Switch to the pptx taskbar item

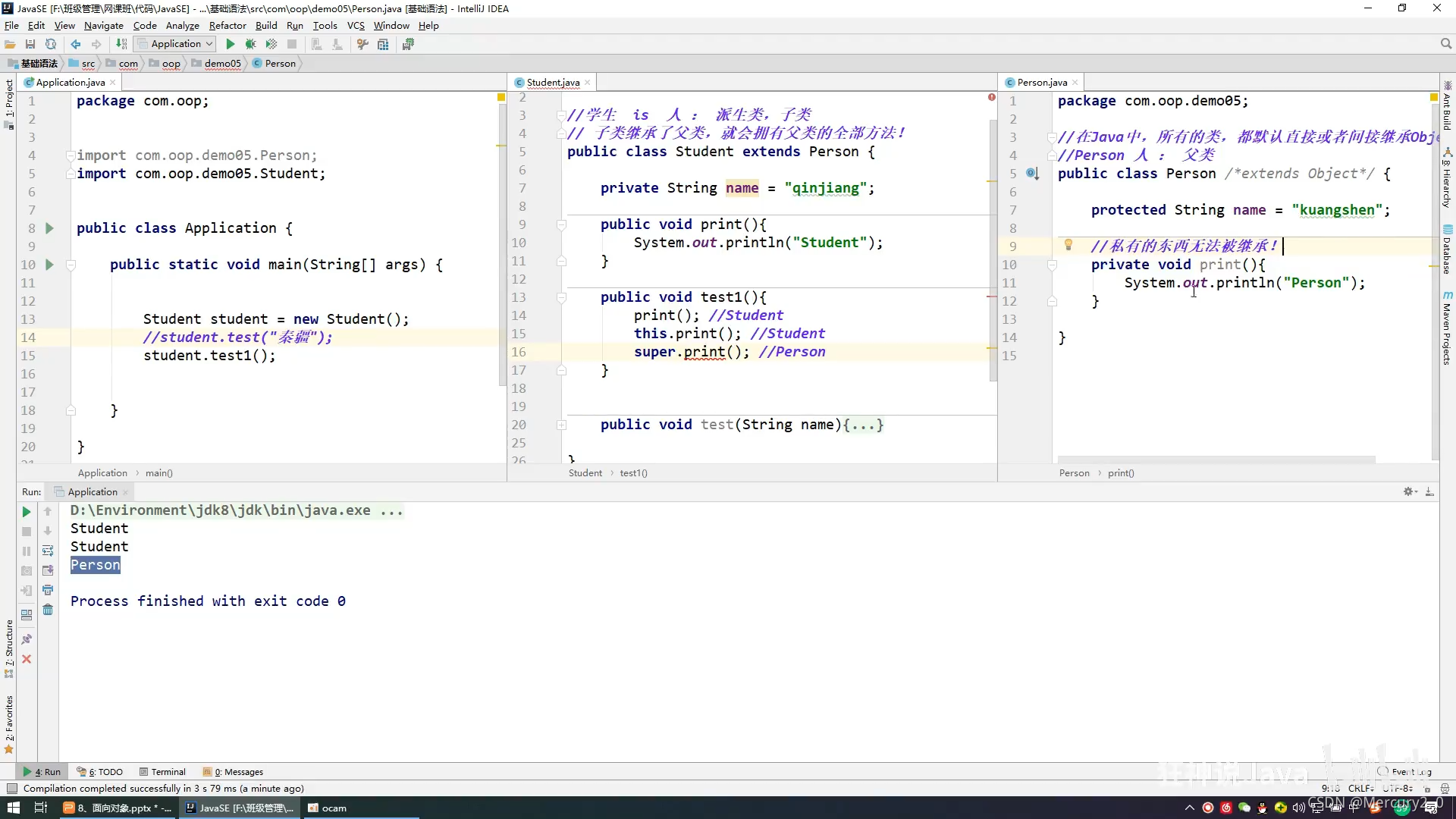118,808
